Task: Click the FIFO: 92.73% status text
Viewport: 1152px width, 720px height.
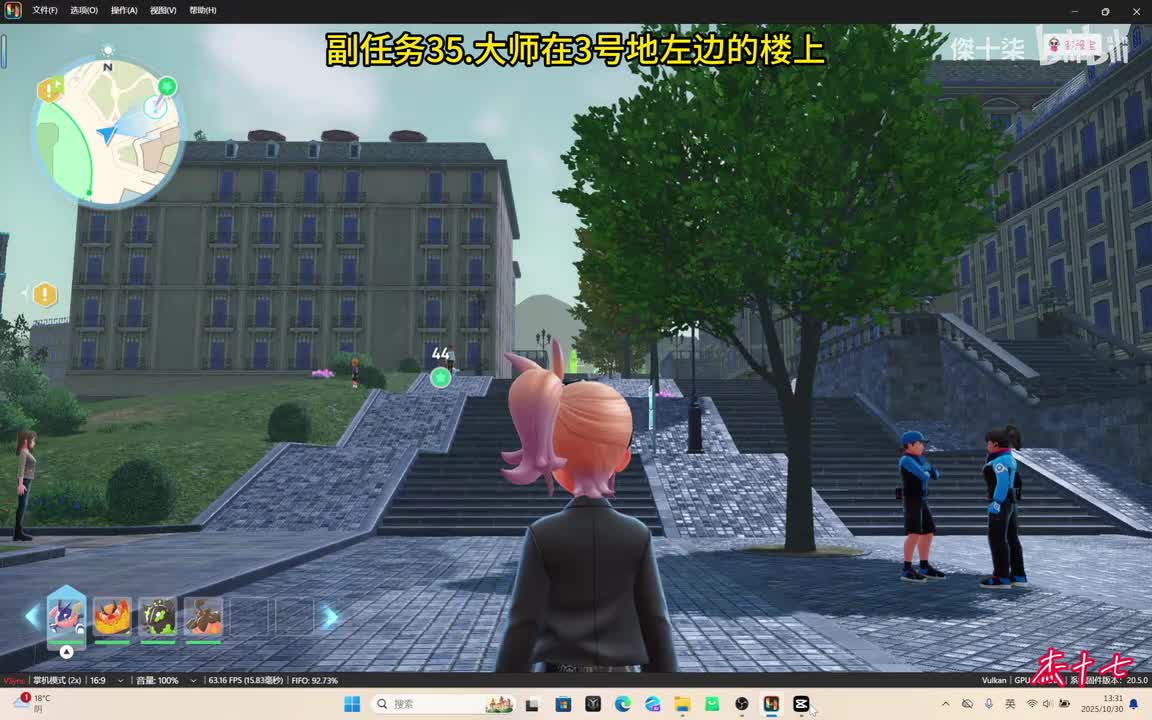Action: 314,680
